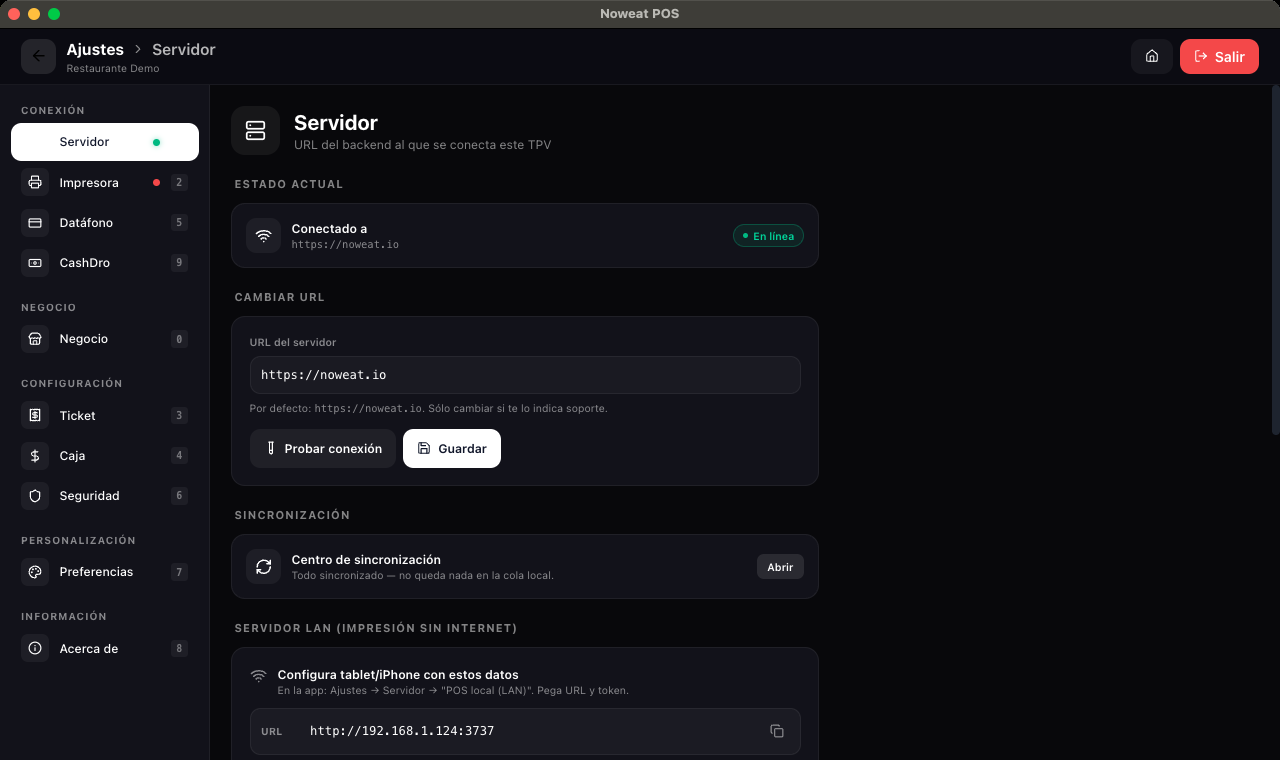Click the Probar conexión button
Screen dimensions: 1280x760
pyautogui.click(x=323, y=448)
